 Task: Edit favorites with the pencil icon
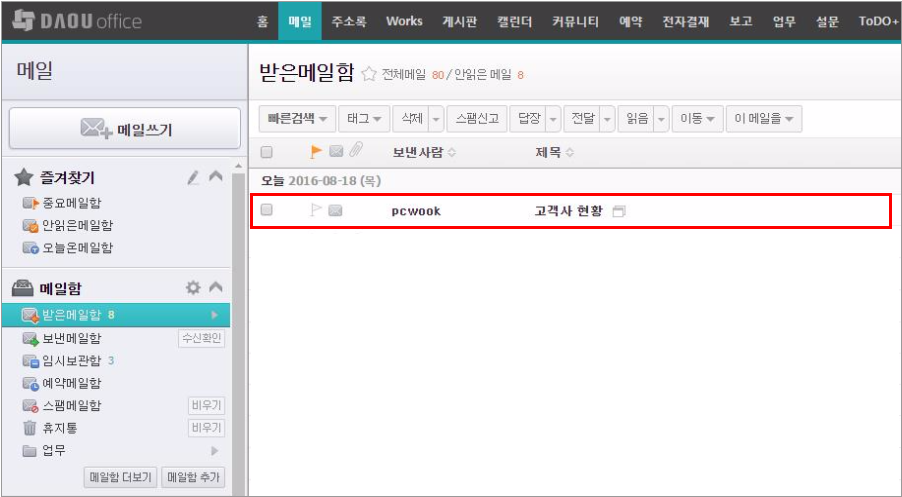193,178
